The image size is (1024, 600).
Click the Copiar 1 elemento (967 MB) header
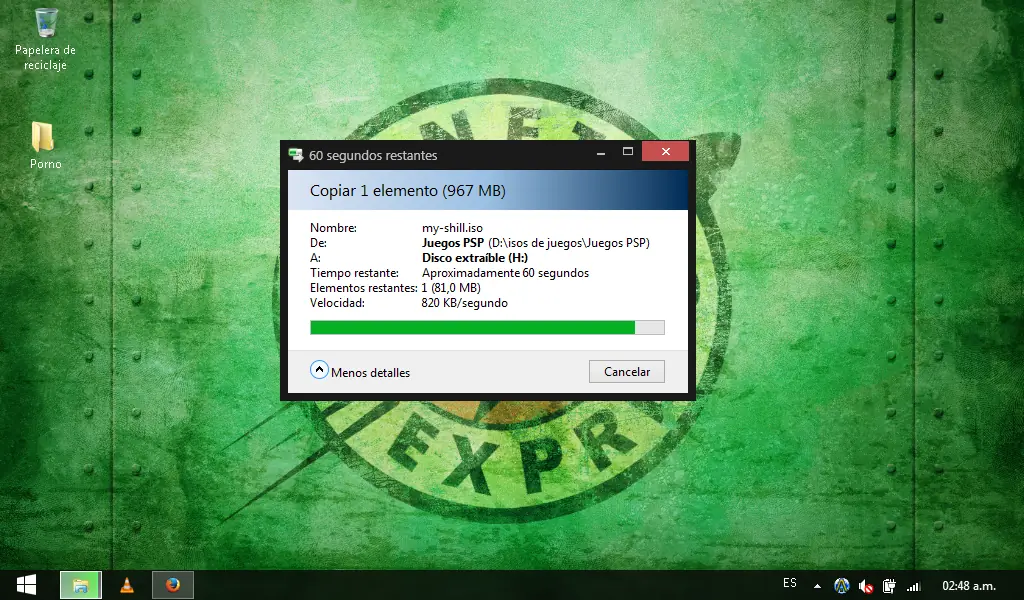click(408, 191)
